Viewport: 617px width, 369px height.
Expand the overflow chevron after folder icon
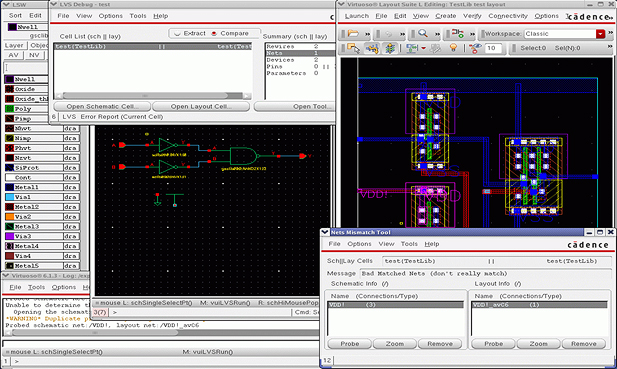(367, 34)
